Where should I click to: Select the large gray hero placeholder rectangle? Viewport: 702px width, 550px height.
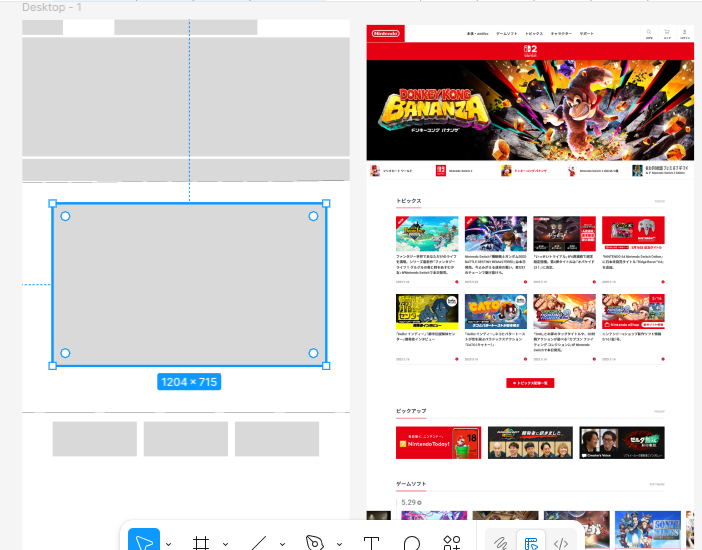186,97
